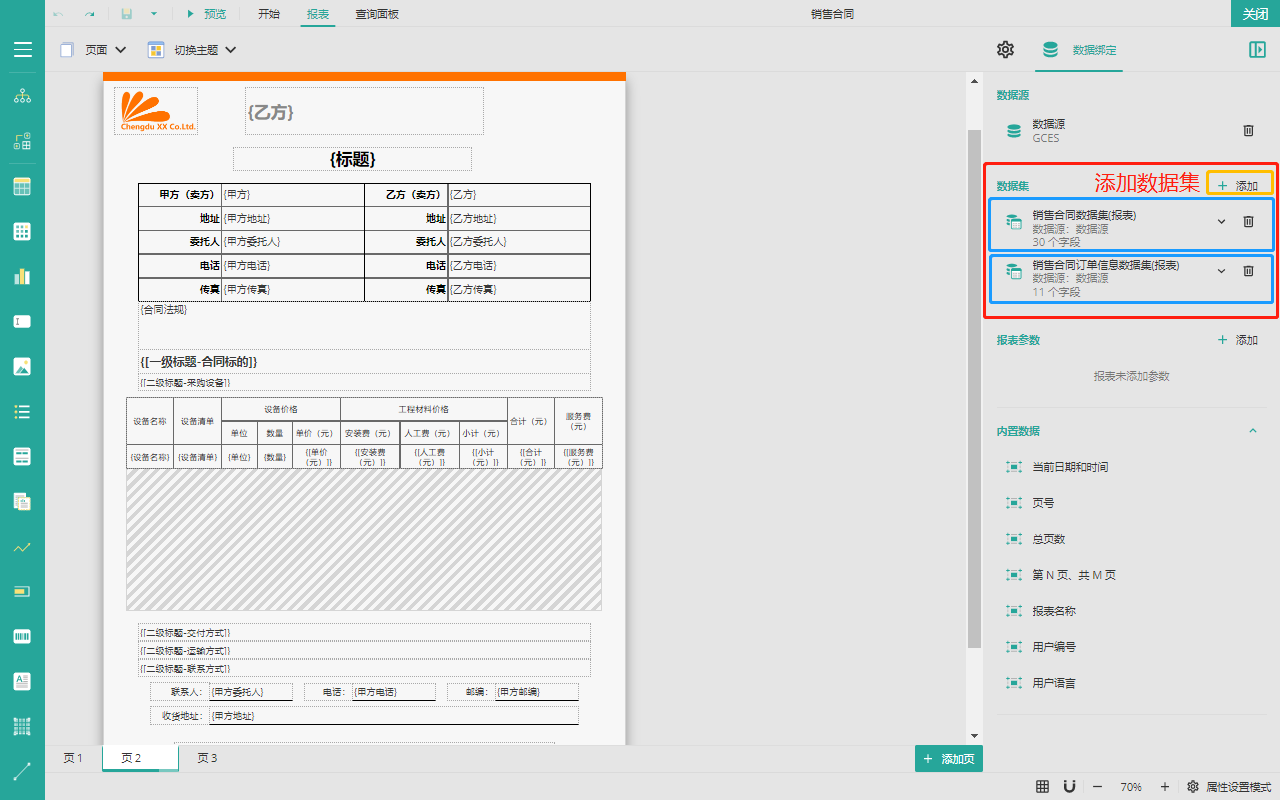Open the properties gear icon in right panel
1280x800 pixels.
tap(1005, 50)
